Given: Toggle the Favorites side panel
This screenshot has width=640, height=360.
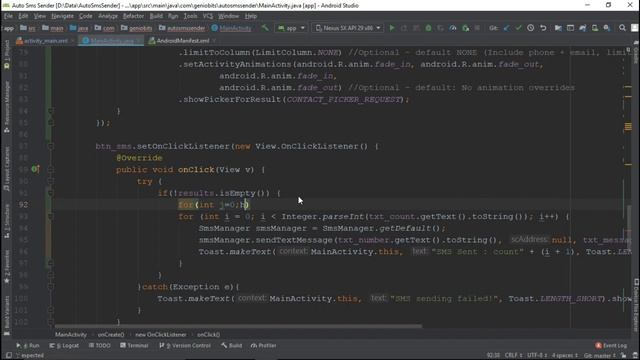Looking at the screenshot, I should [7, 267].
